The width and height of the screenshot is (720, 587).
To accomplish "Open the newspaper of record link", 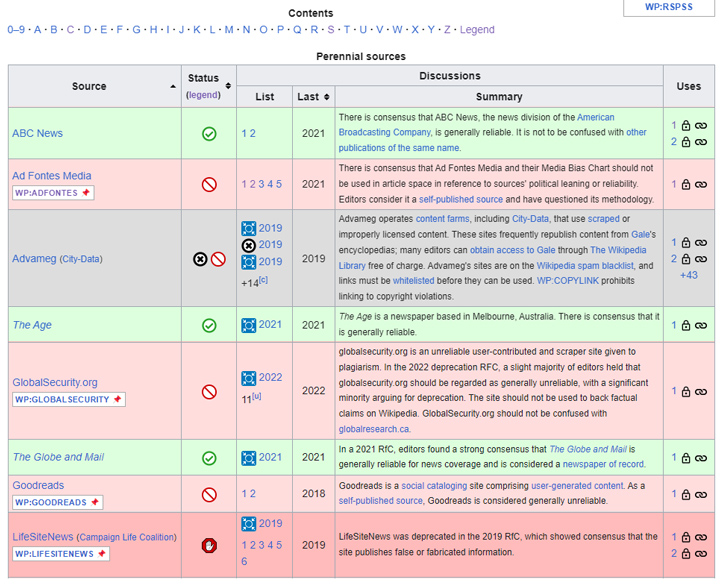I will click(x=603, y=464).
